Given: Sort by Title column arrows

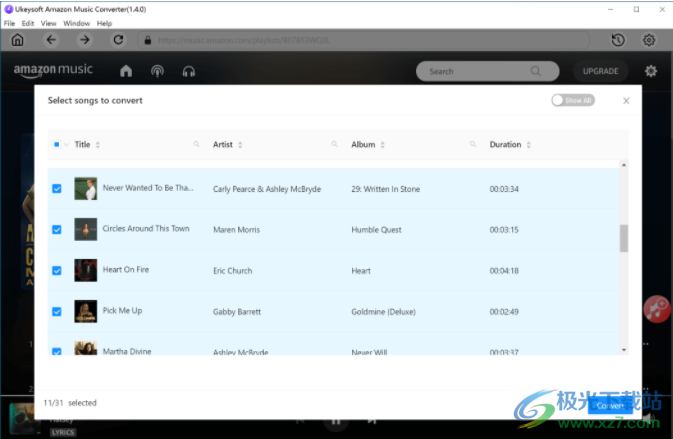Looking at the screenshot, I should coord(98,145).
